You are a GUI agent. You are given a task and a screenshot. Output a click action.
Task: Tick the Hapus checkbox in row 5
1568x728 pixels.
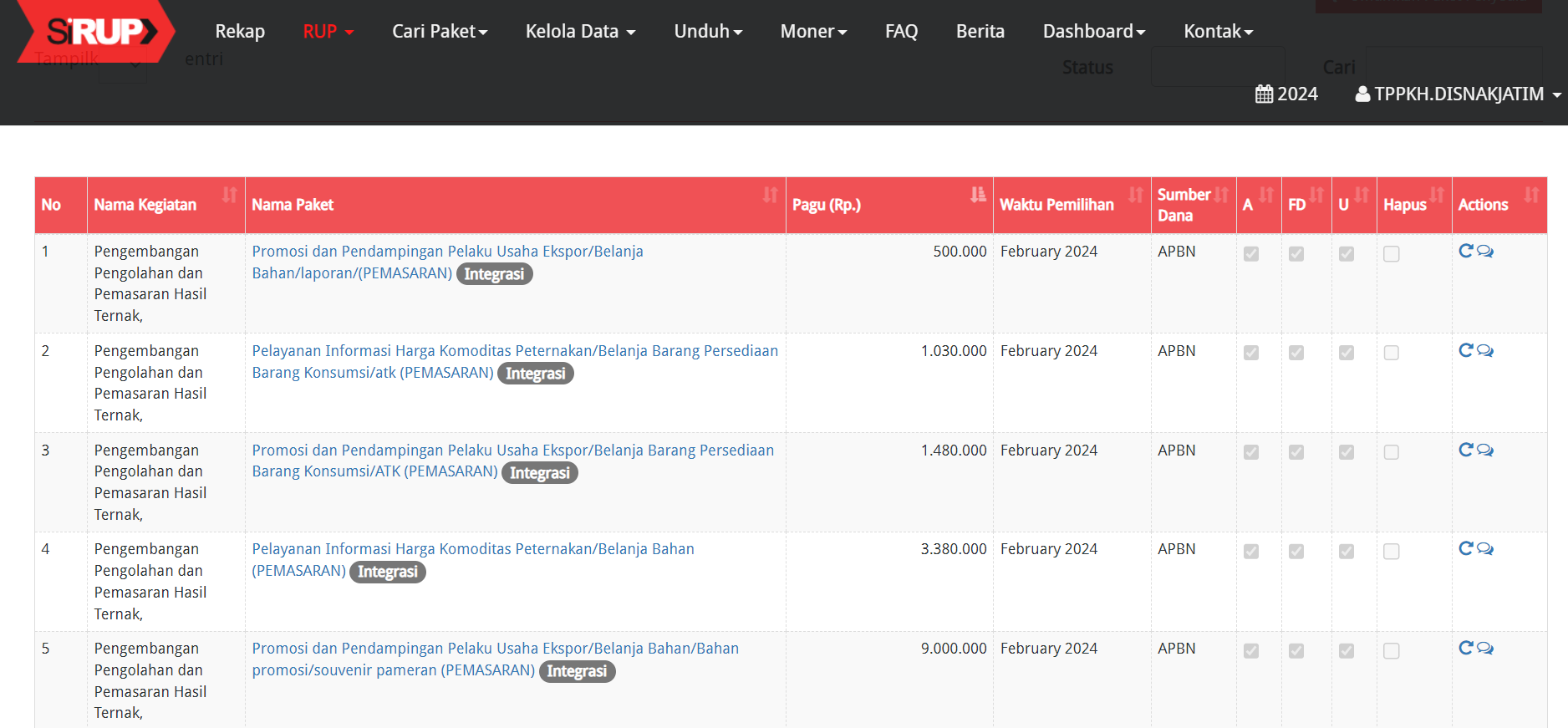[1392, 651]
